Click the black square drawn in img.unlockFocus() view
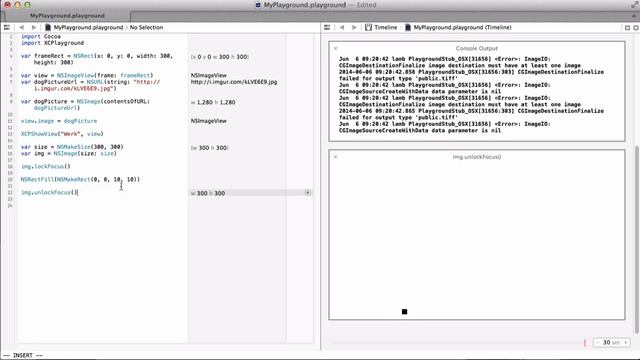 (x=404, y=312)
